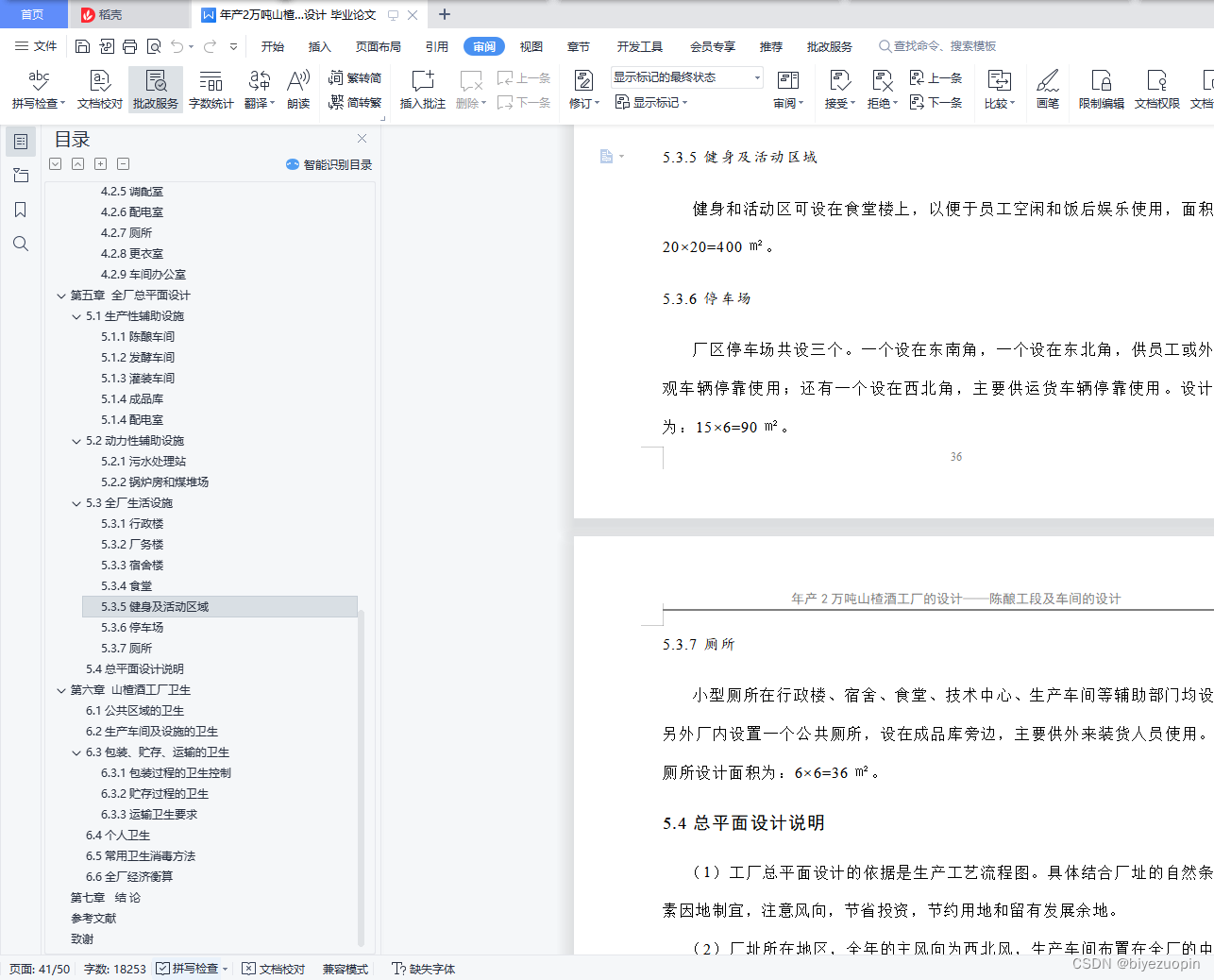Collapse chapter six in the outline
The height and width of the screenshot is (980, 1214).
[61, 690]
